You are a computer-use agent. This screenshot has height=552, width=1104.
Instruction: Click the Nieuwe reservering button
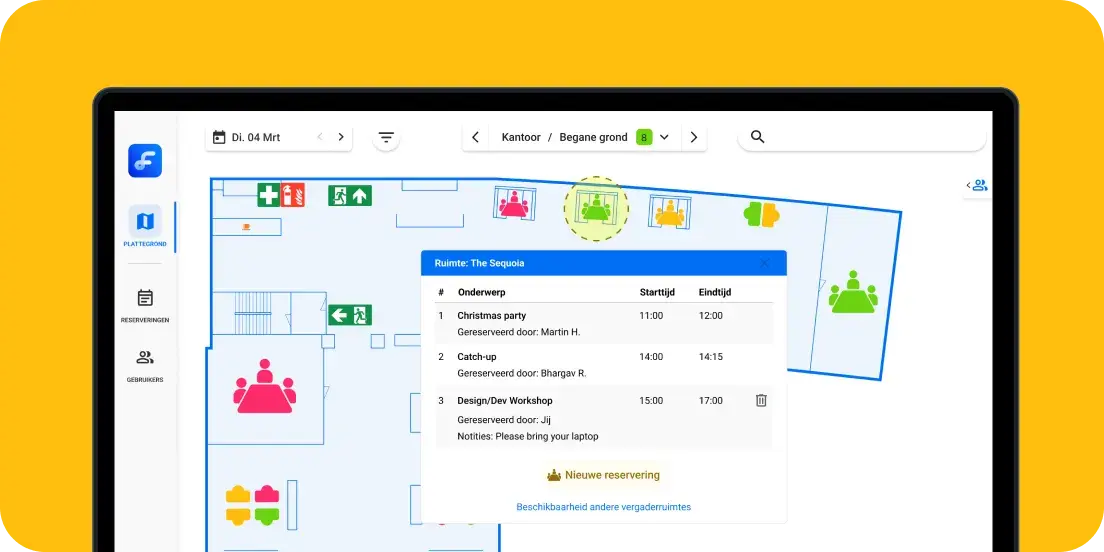603,475
